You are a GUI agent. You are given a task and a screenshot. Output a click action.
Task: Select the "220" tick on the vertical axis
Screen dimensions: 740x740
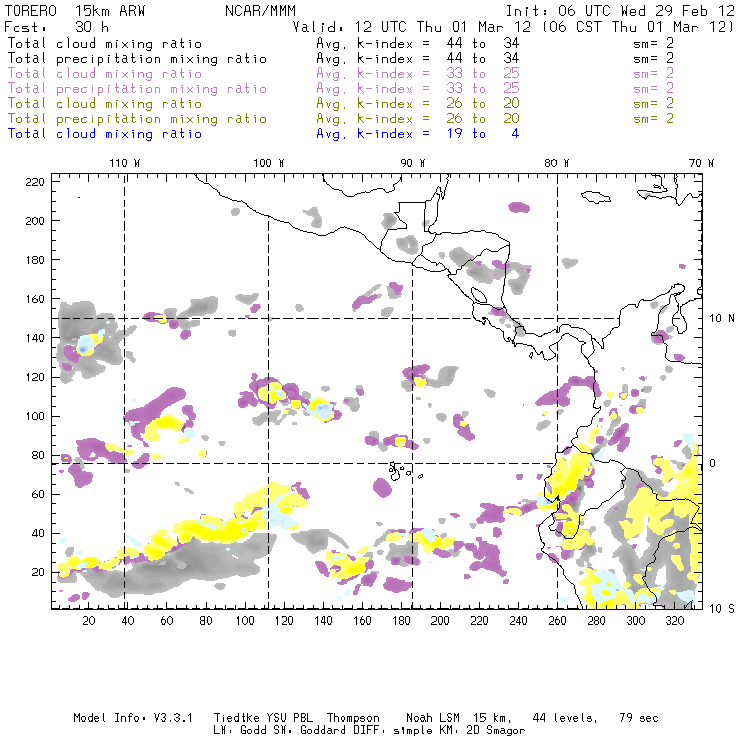(35, 182)
